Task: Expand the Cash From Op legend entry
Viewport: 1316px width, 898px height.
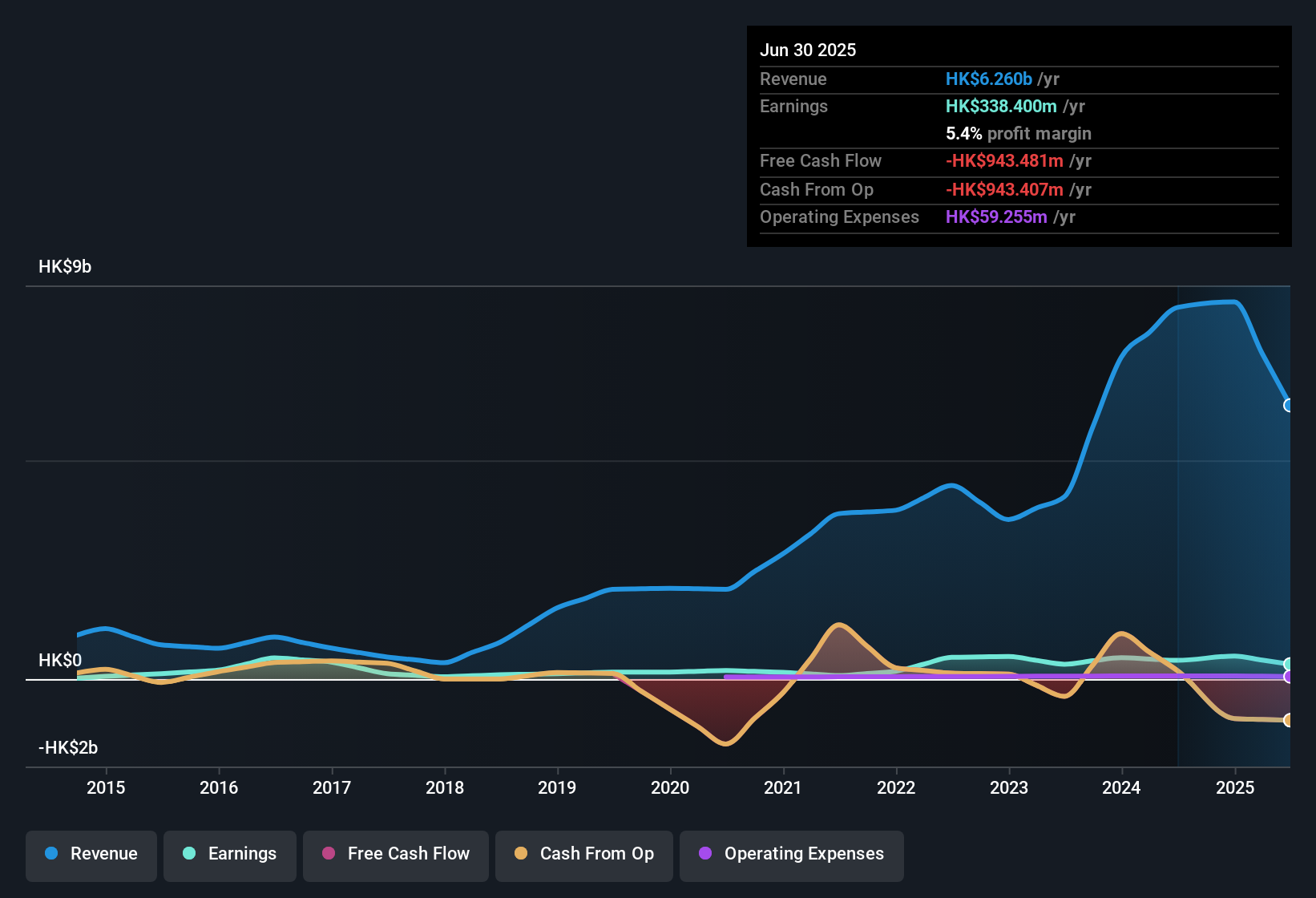Action: [583, 854]
